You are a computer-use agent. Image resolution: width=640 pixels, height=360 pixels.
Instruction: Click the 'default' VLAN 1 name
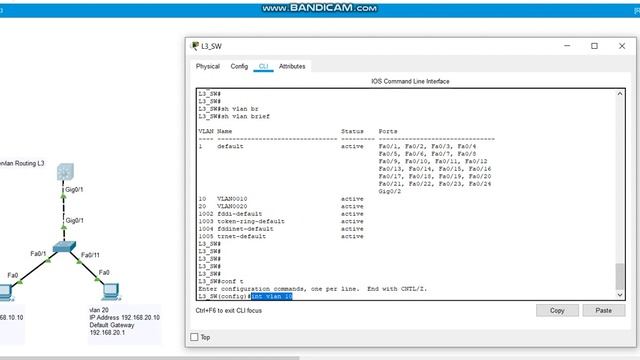click(x=230, y=146)
